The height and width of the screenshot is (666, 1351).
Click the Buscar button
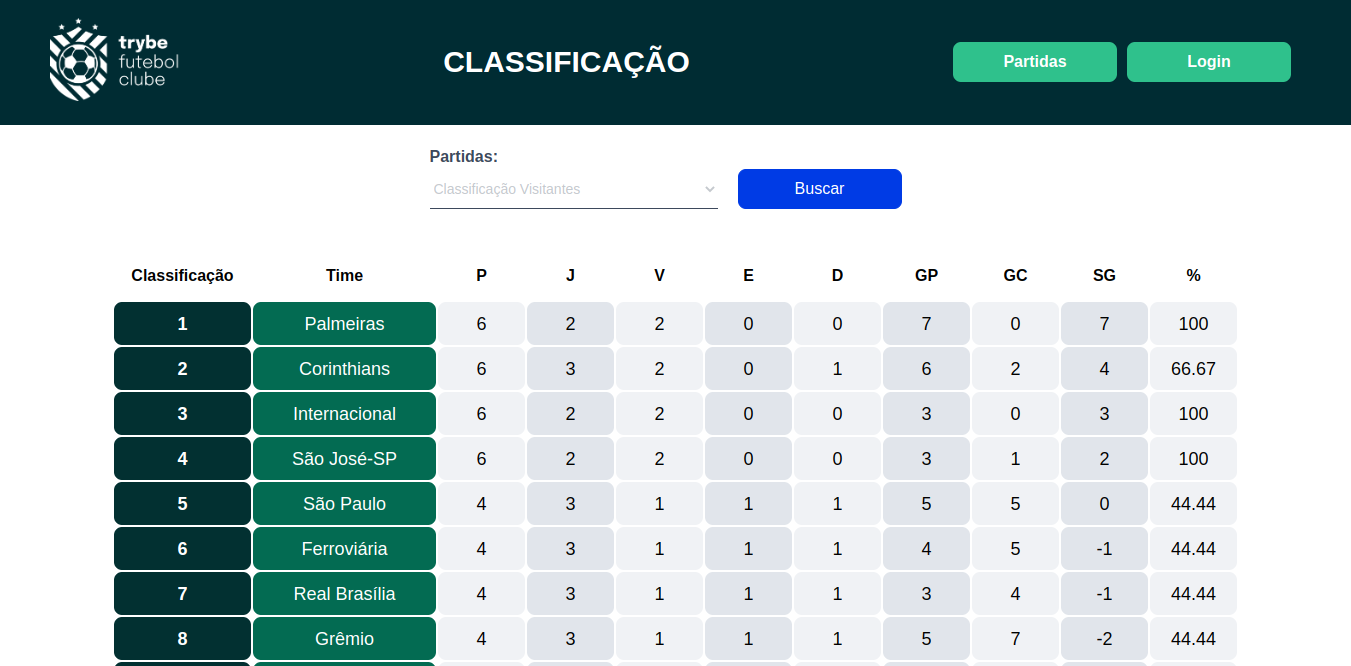pyautogui.click(x=819, y=189)
